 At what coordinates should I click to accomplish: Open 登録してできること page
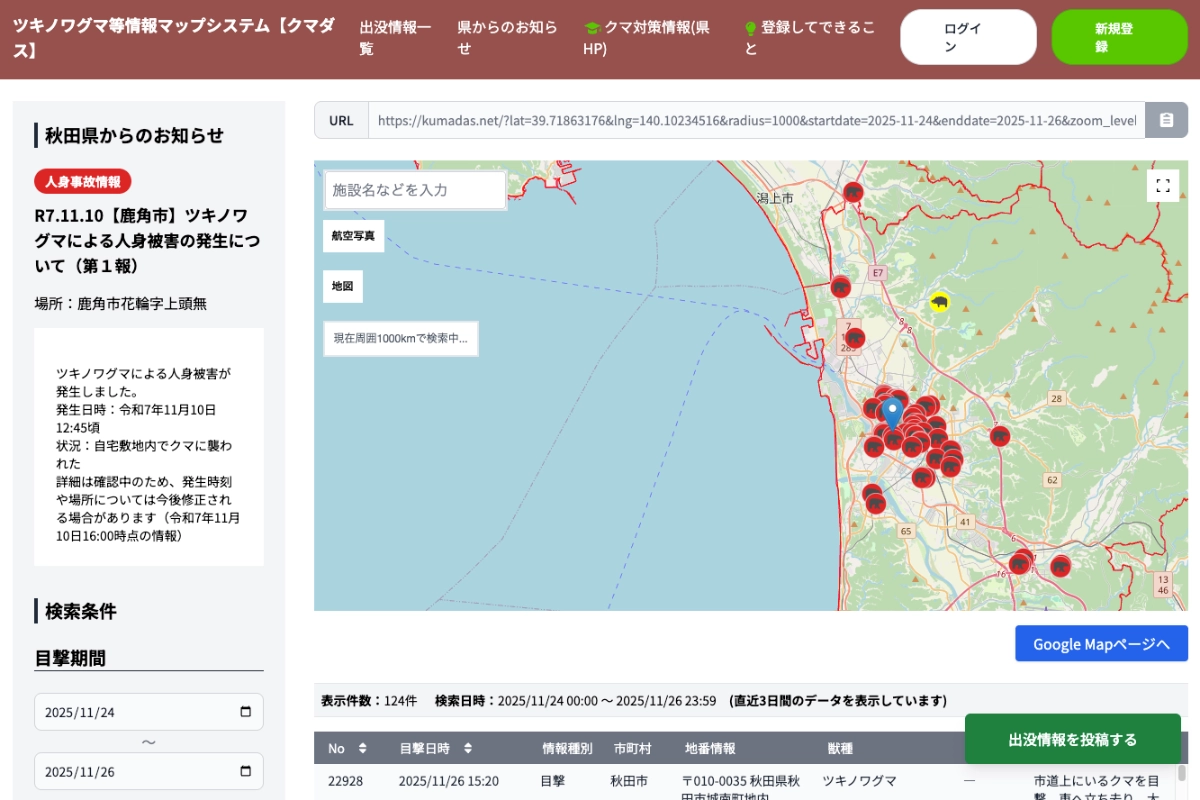[x=809, y=38]
